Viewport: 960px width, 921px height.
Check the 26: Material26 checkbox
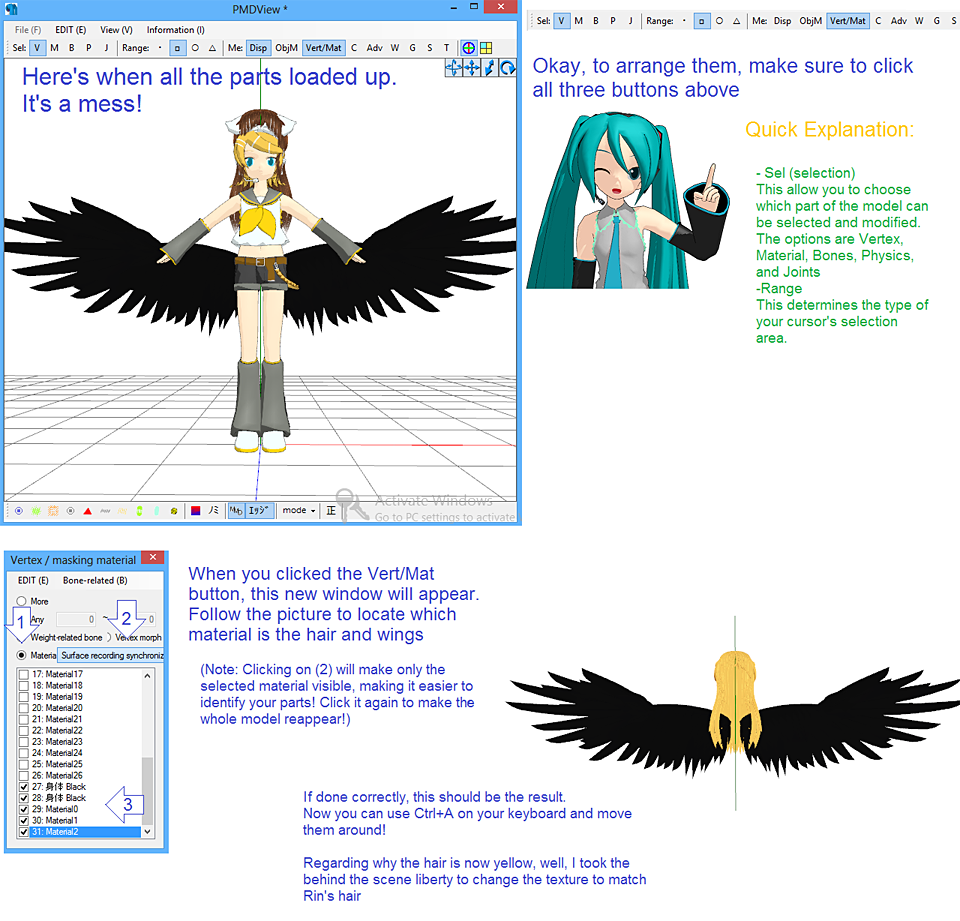click(x=24, y=775)
